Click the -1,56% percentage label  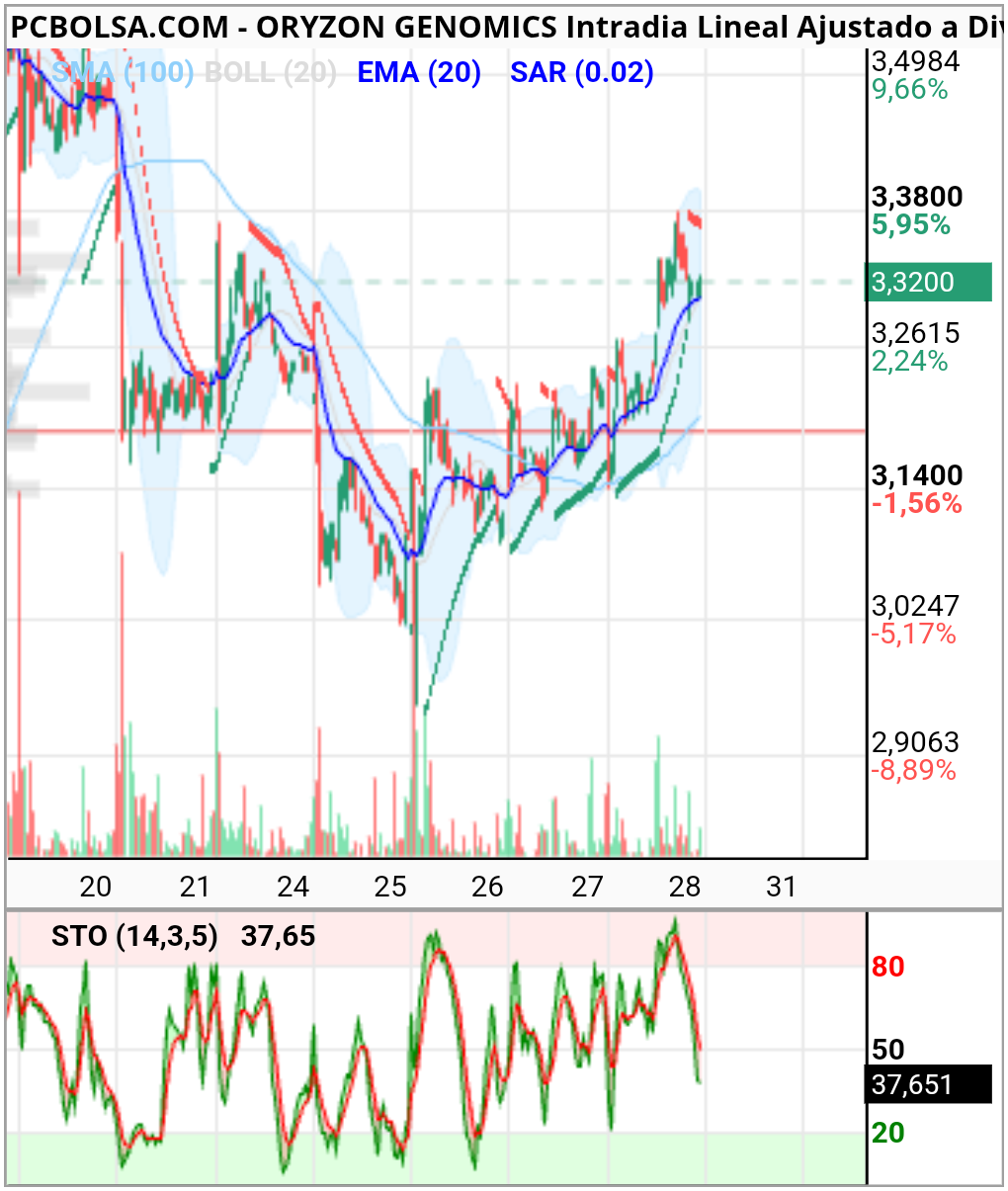(917, 503)
